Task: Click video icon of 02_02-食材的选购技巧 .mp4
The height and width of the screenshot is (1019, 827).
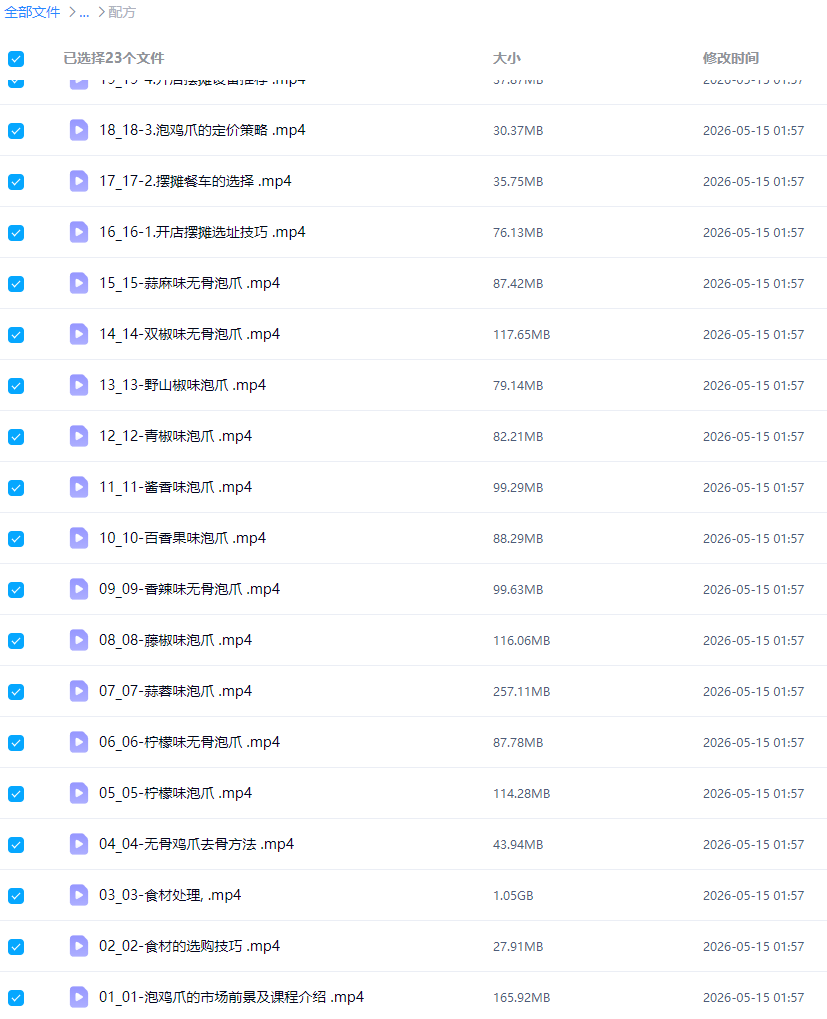Action: [x=79, y=947]
